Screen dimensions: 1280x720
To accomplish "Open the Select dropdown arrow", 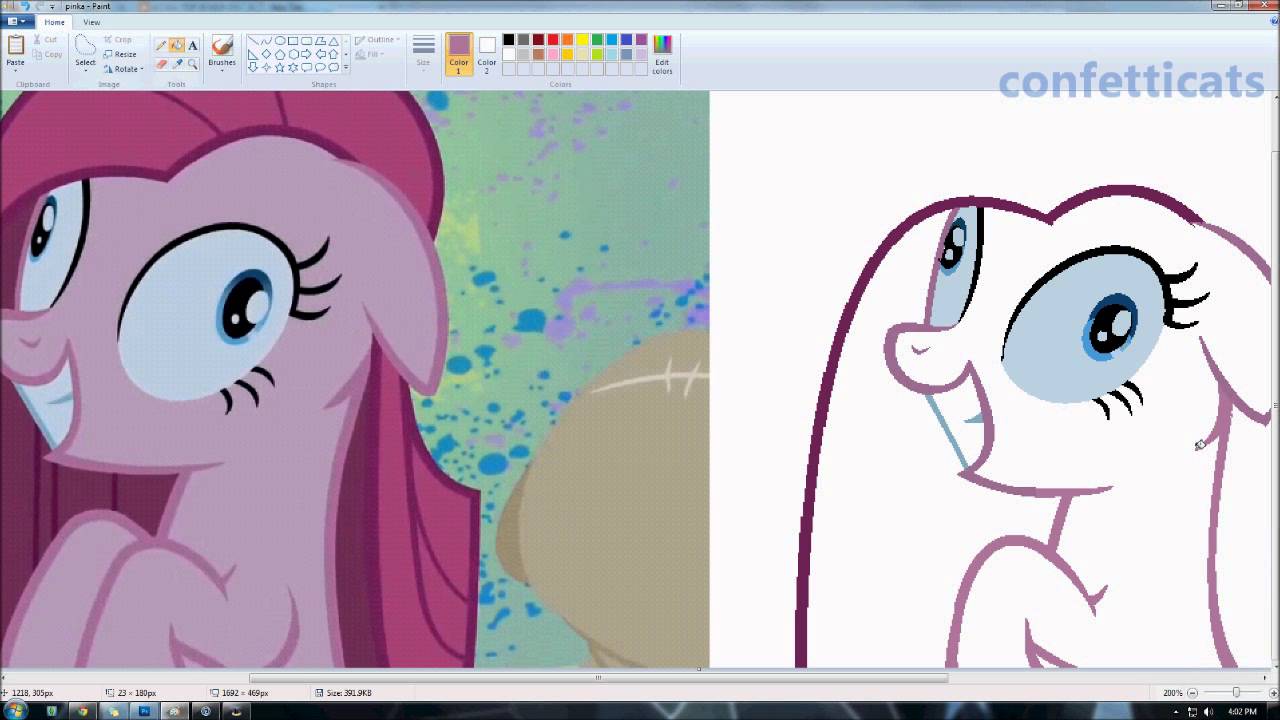I will click(x=85, y=69).
